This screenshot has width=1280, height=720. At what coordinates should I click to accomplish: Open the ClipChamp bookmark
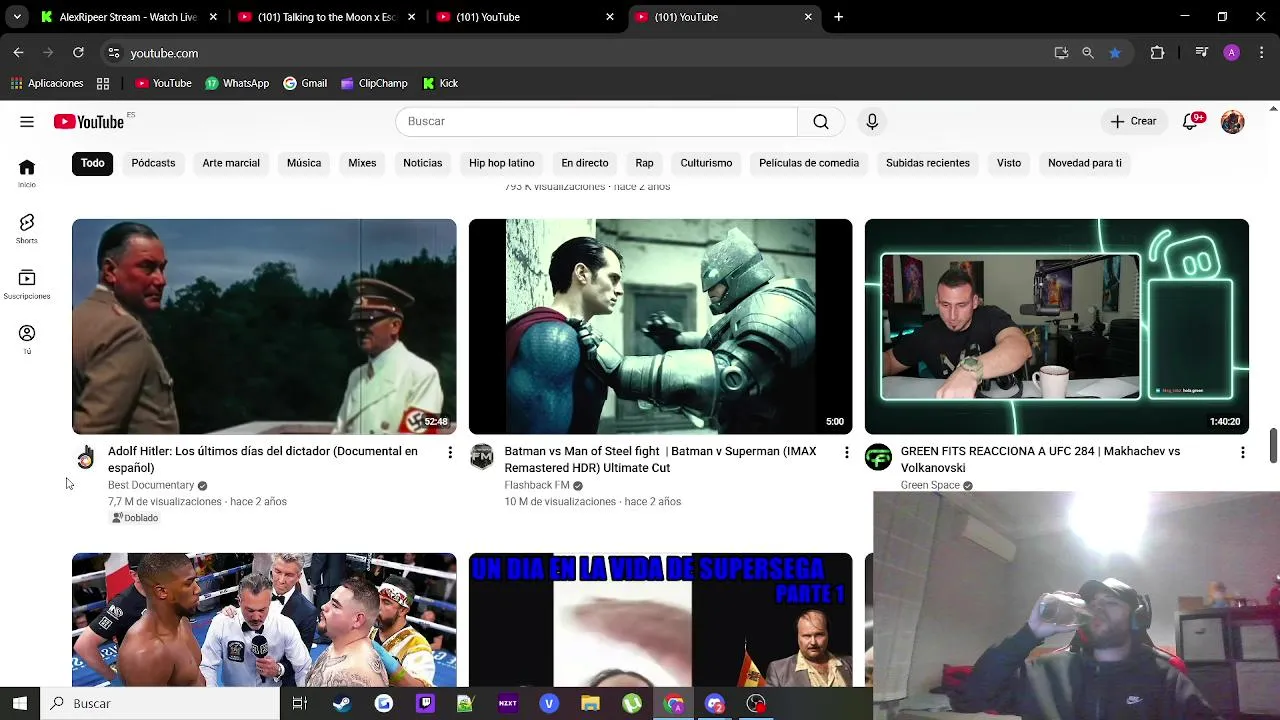click(374, 83)
